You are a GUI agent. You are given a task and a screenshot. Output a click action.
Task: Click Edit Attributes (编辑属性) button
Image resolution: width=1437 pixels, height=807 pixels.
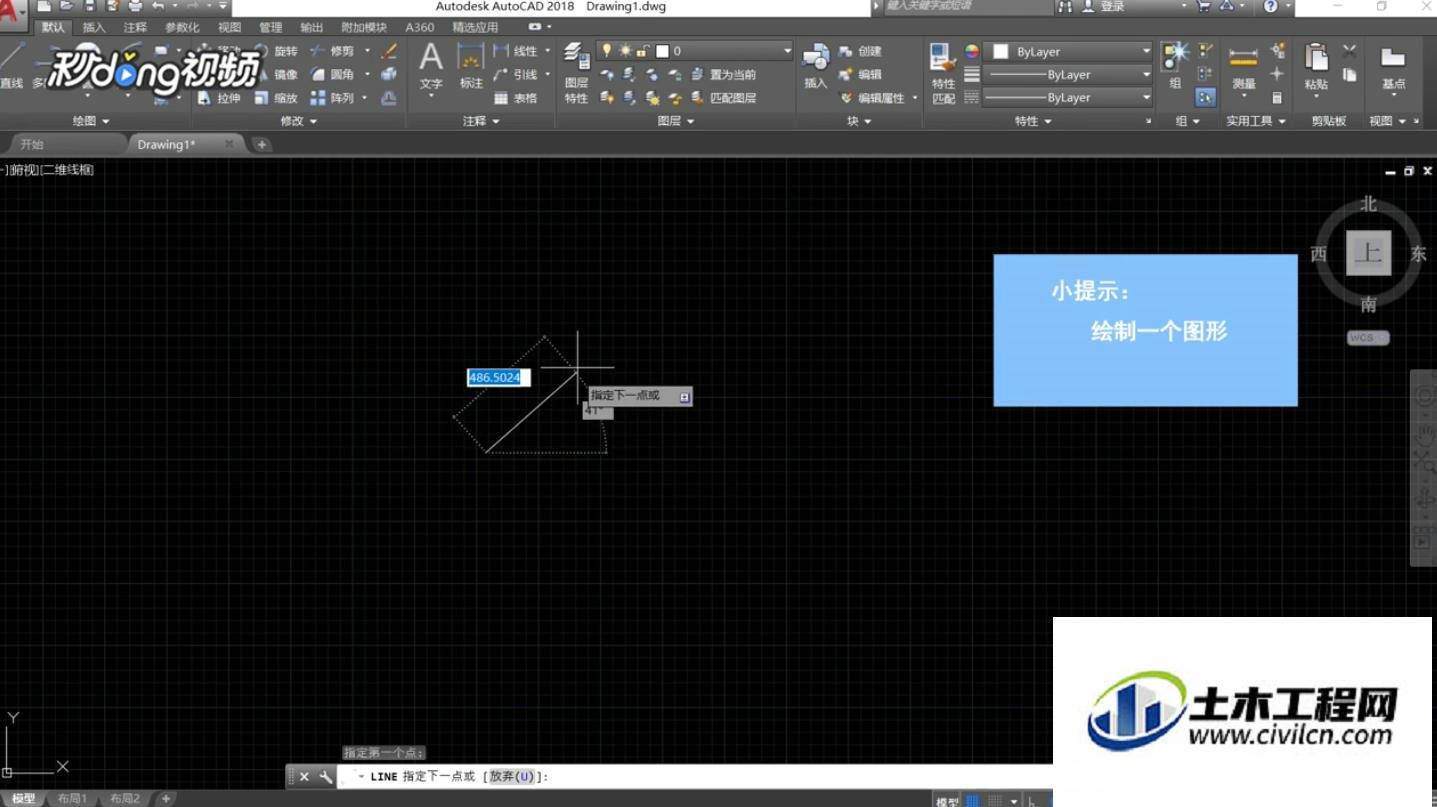[871, 98]
